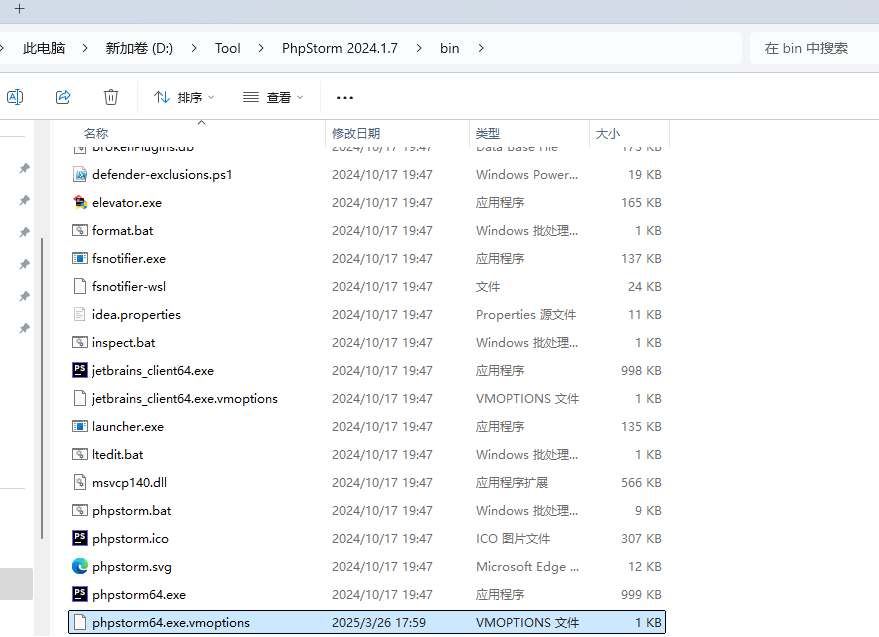Select the ltedit.bat file name
Screen dimensions: 879x637
tap(118, 455)
